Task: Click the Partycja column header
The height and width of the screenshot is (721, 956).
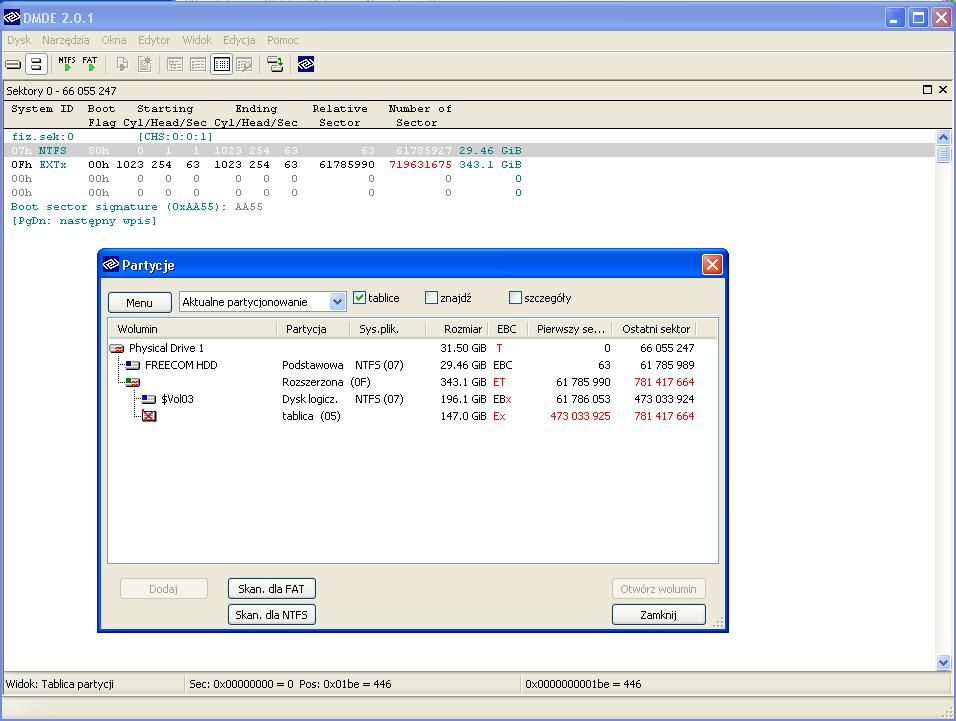Action: click(x=313, y=329)
